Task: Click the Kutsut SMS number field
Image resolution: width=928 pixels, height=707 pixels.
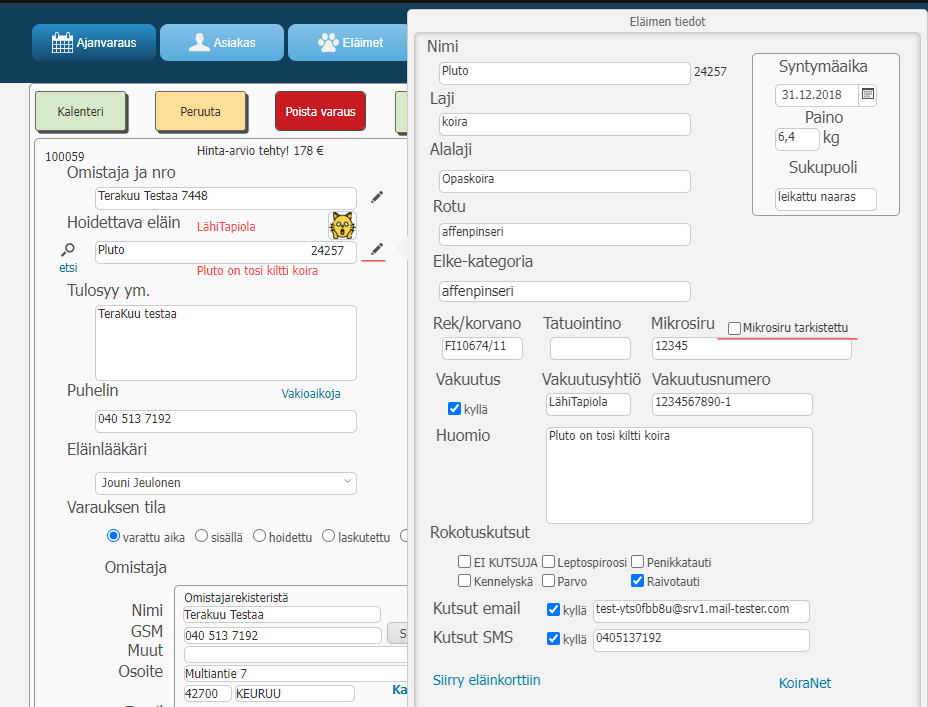Action: [701, 640]
